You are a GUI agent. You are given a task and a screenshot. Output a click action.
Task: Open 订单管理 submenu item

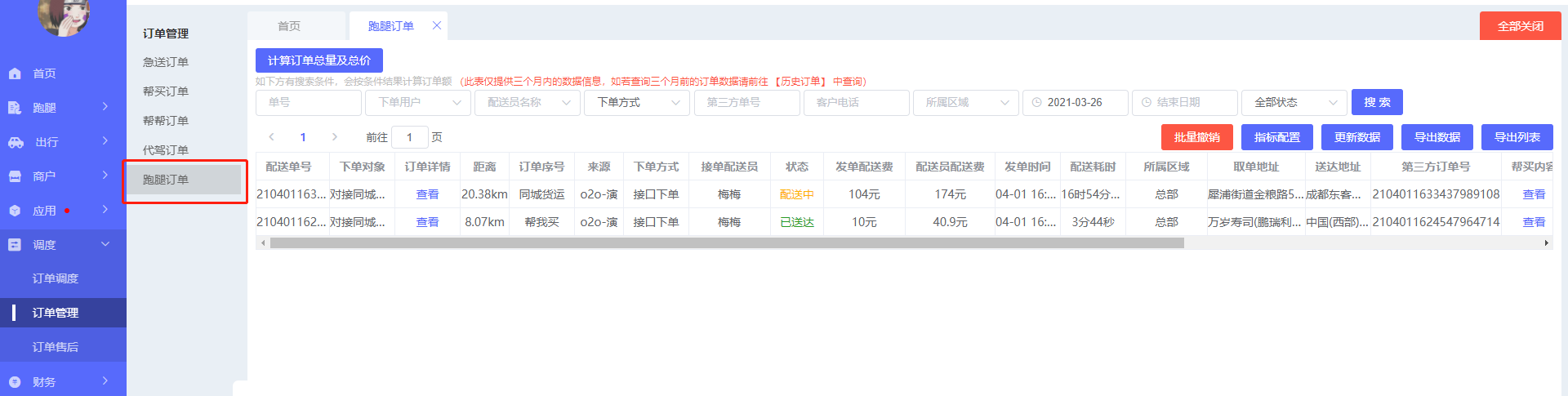coord(63,313)
